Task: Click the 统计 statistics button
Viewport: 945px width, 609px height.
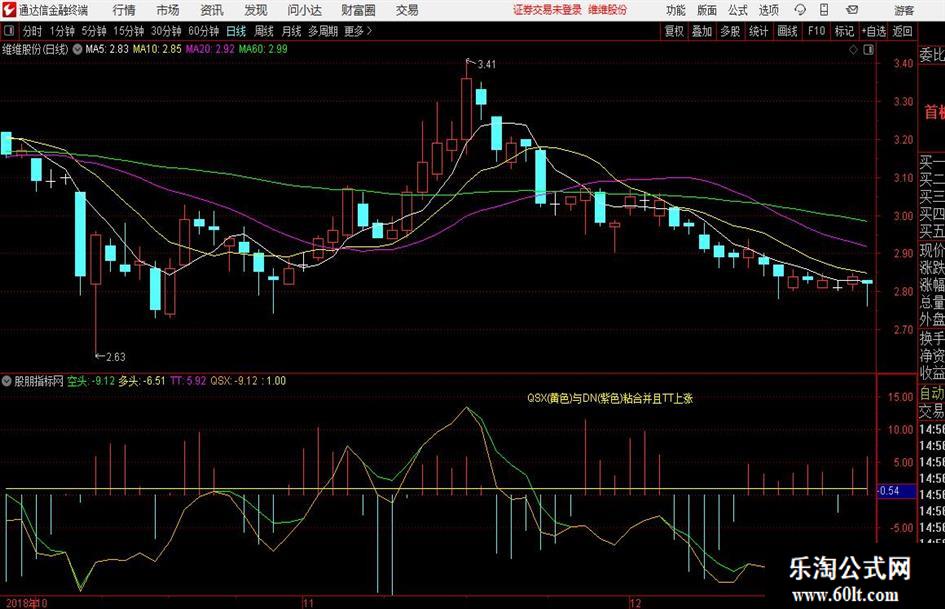Action: [758, 31]
